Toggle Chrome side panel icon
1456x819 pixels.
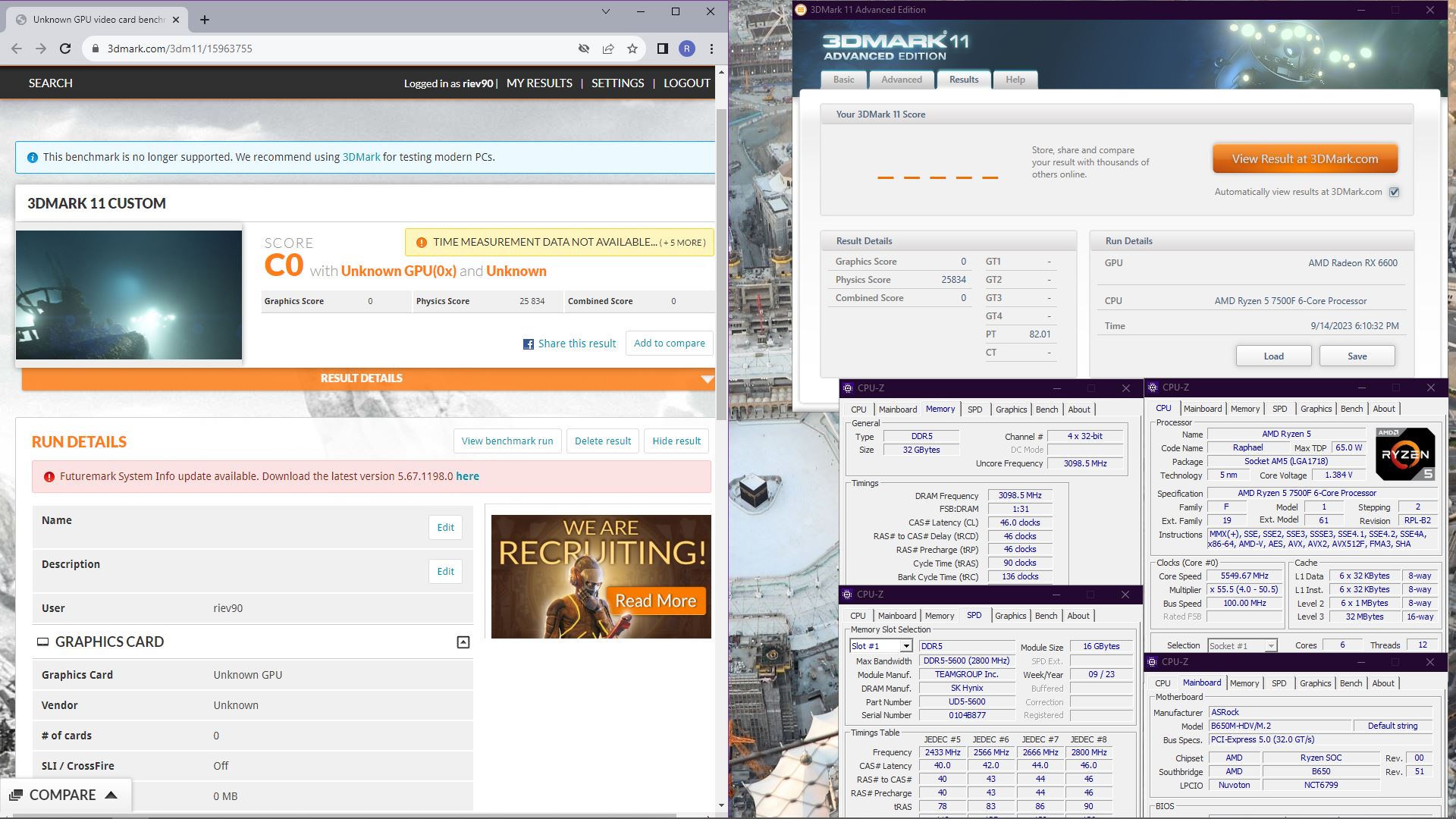(662, 49)
